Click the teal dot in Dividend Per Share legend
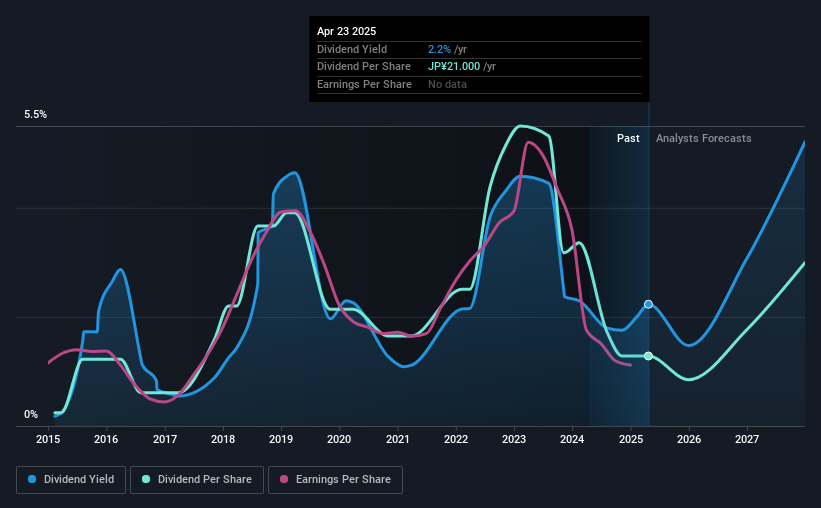 146,479
